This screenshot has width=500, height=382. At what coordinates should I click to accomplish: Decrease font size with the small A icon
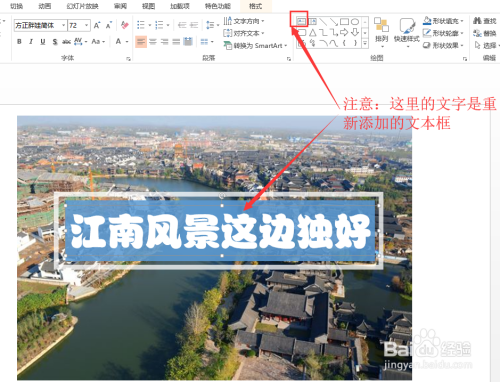(x=109, y=25)
